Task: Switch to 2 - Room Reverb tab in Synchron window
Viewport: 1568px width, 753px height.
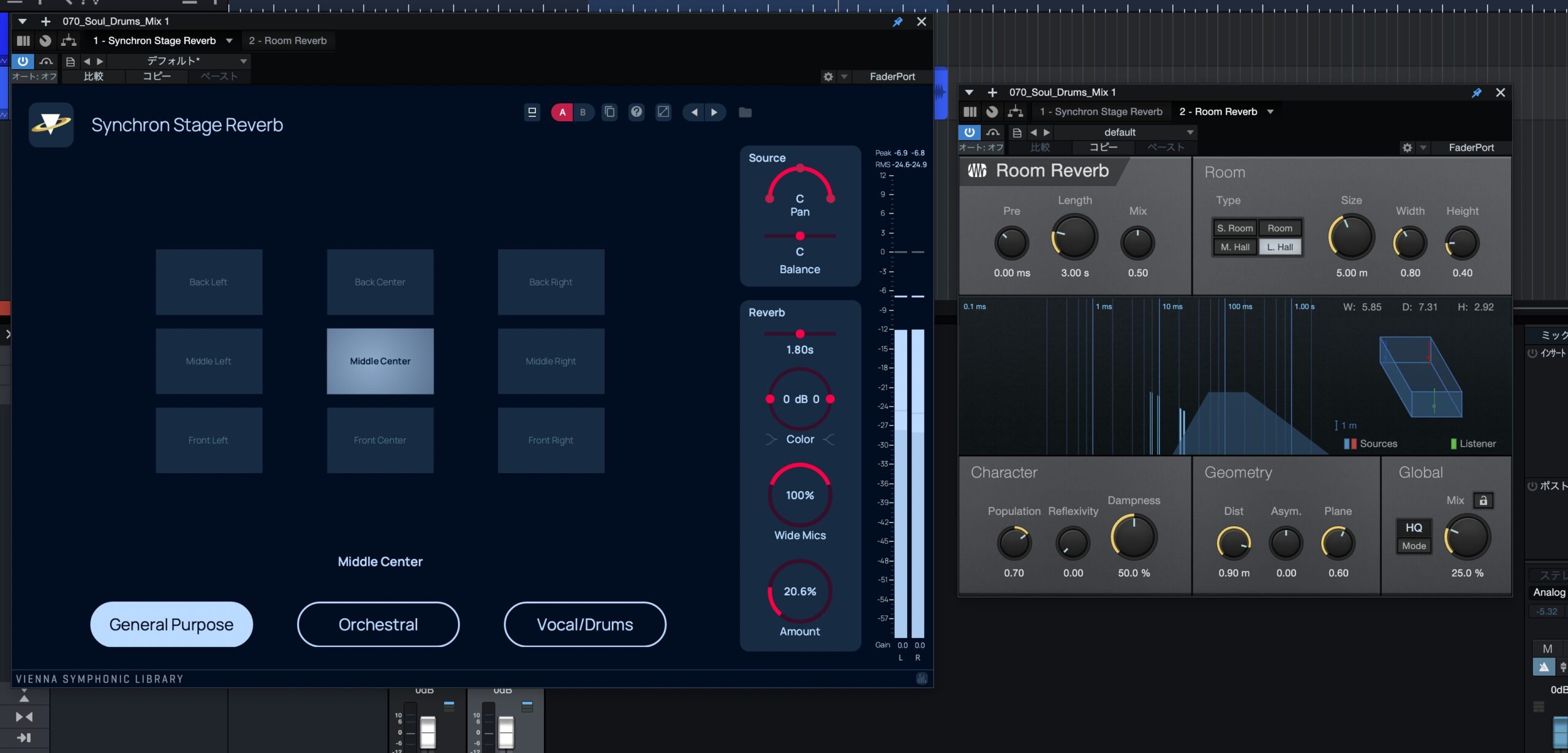Action: tap(288, 41)
